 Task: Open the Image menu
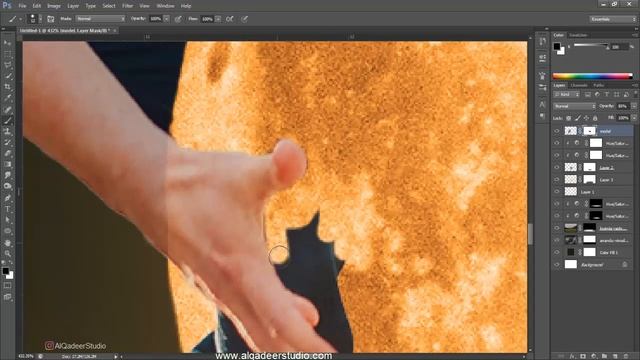(x=54, y=6)
